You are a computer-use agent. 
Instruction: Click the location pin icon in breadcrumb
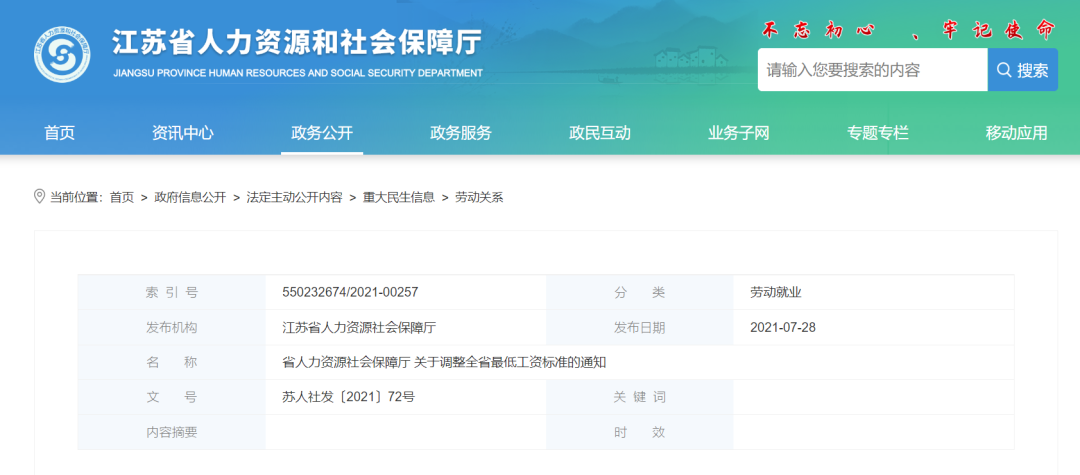(40, 196)
